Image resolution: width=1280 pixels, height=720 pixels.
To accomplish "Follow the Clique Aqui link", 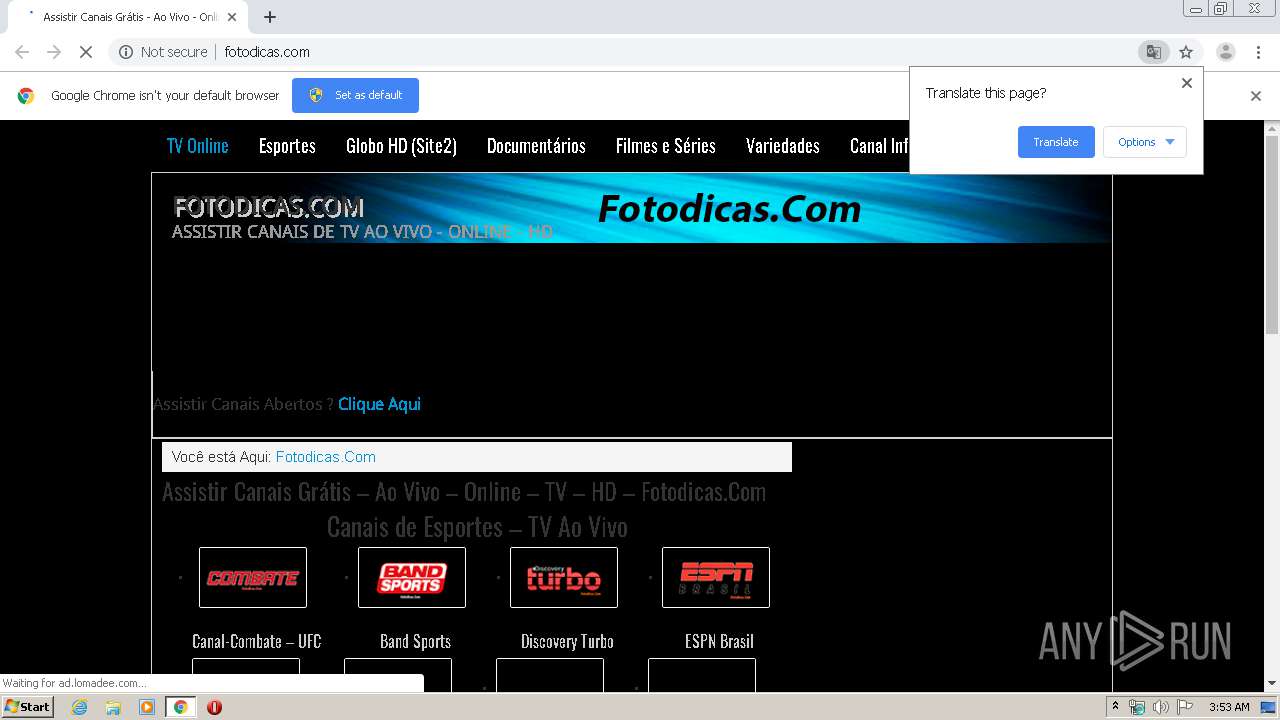I will coord(379,404).
